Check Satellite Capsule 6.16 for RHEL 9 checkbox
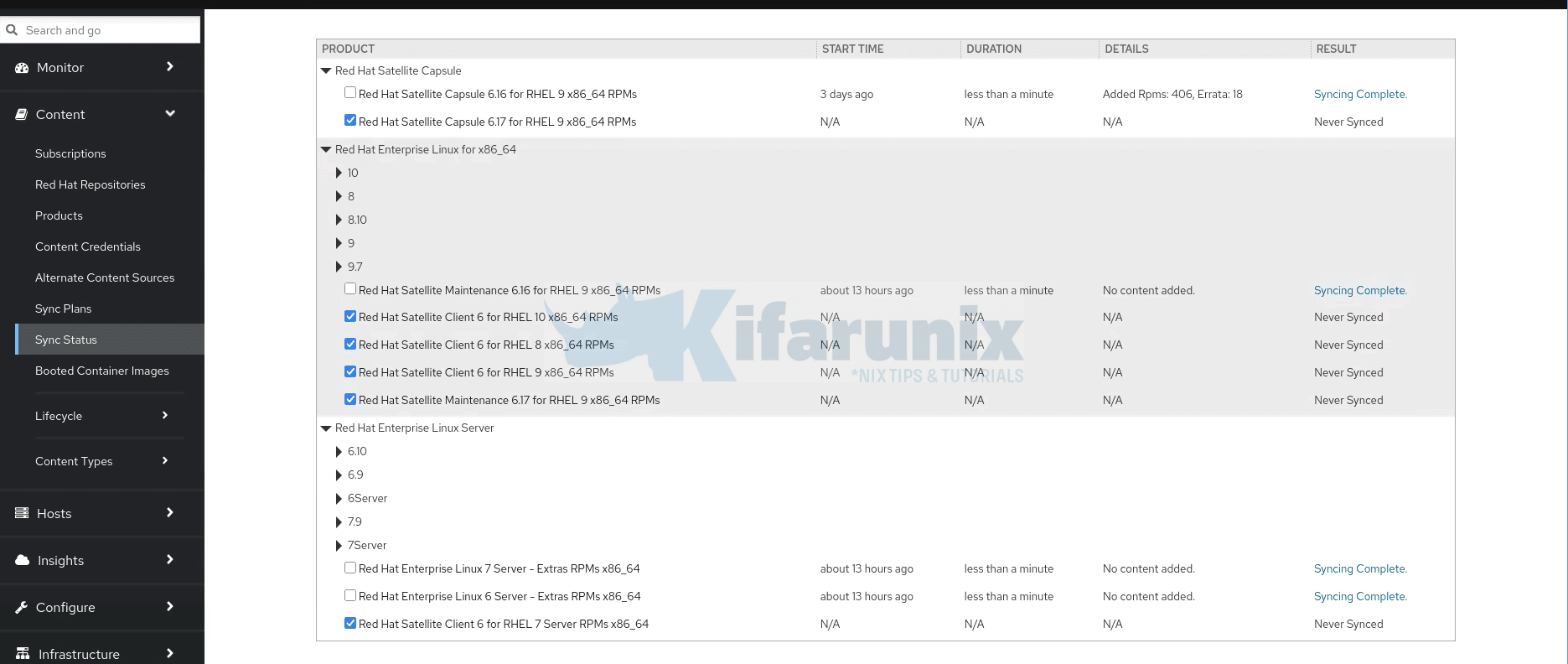1568x664 pixels. tap(350, 93)
